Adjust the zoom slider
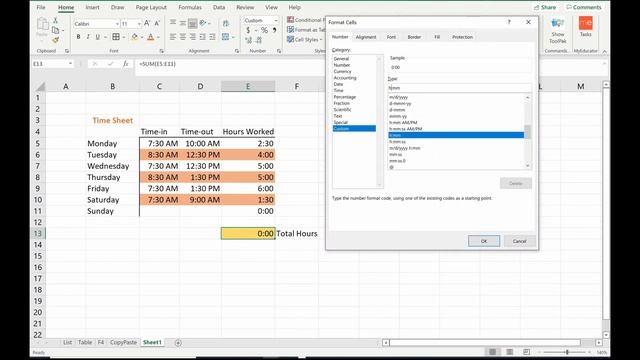This screenshot has height=360, width=640. pos(567,352)
